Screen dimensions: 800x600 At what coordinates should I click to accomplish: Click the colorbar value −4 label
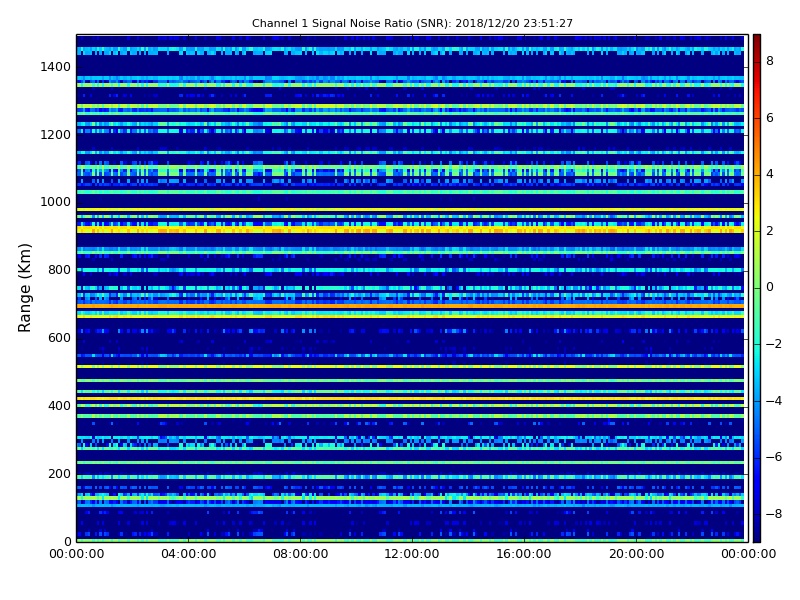[774, 401]
